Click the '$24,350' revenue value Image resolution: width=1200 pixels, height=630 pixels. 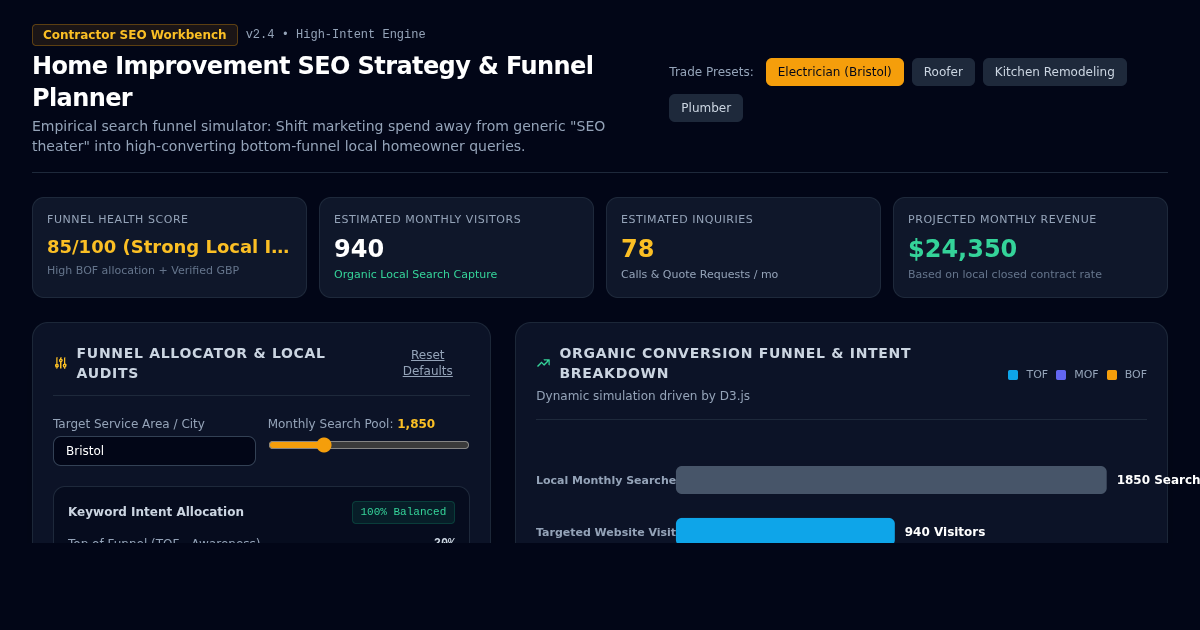[962, 249]
